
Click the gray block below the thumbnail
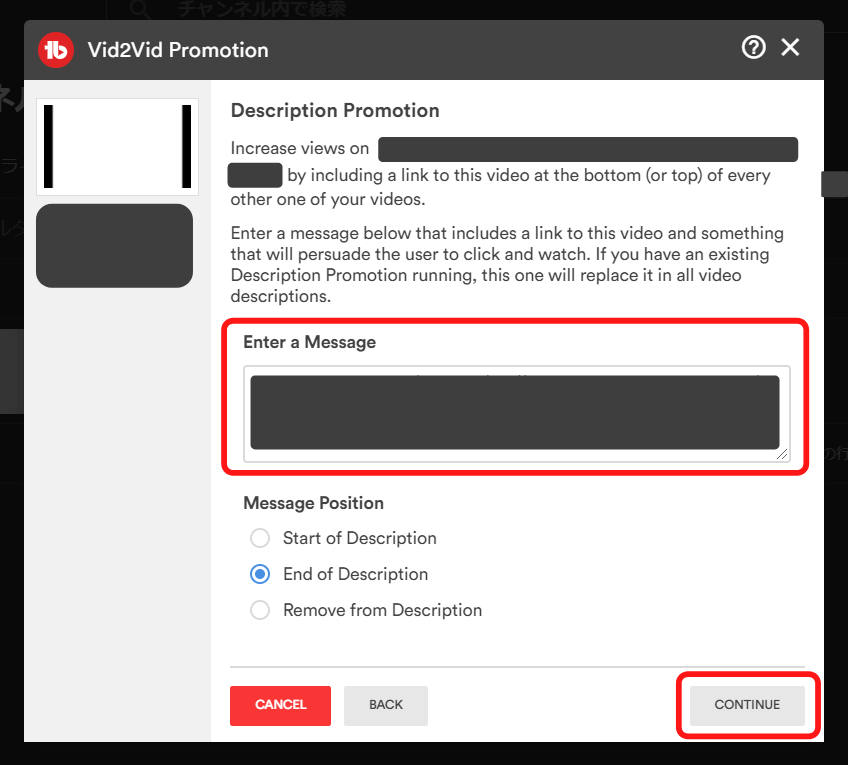(x=114, y=246)
